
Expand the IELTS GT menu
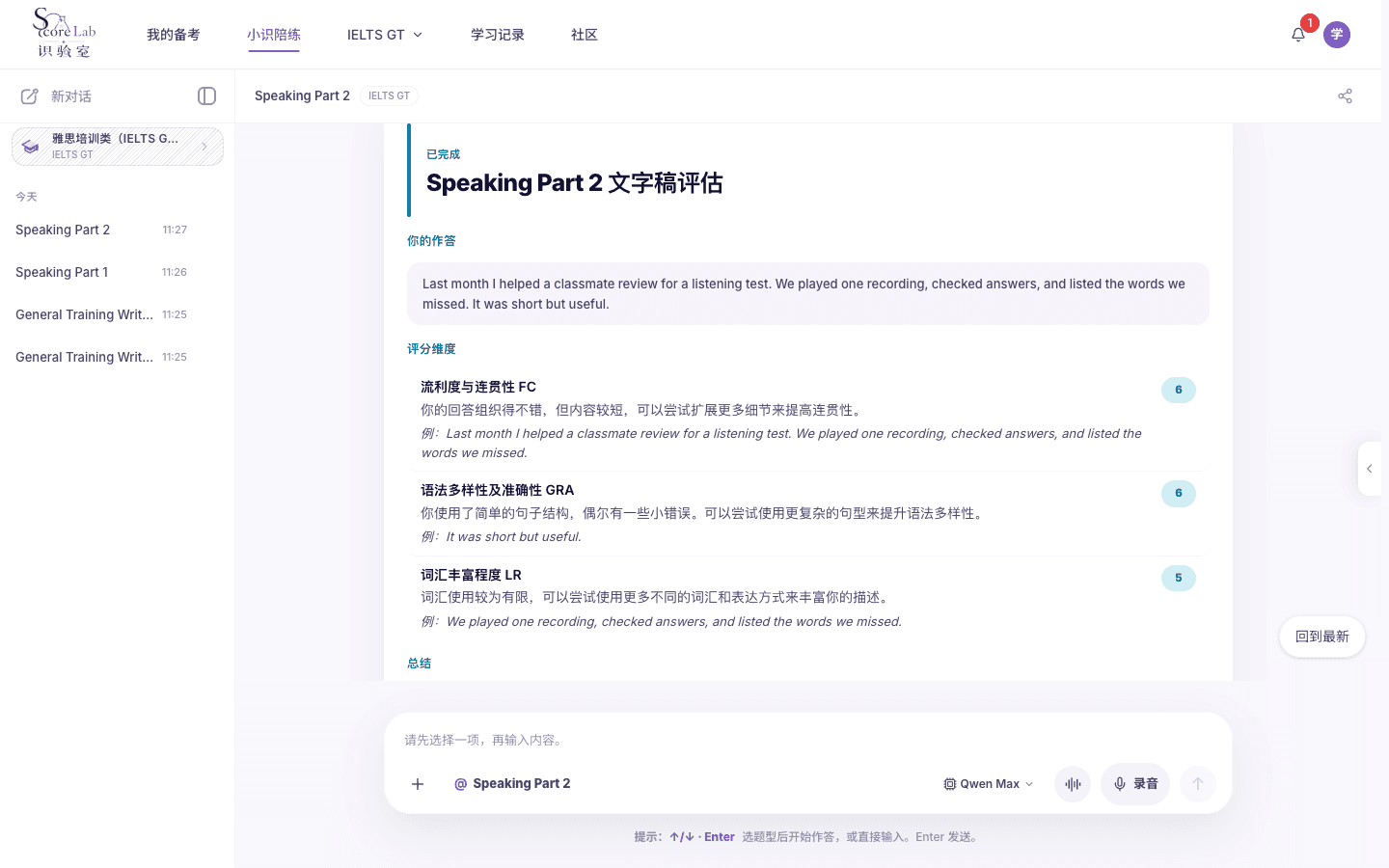click(x=385, y=35)
